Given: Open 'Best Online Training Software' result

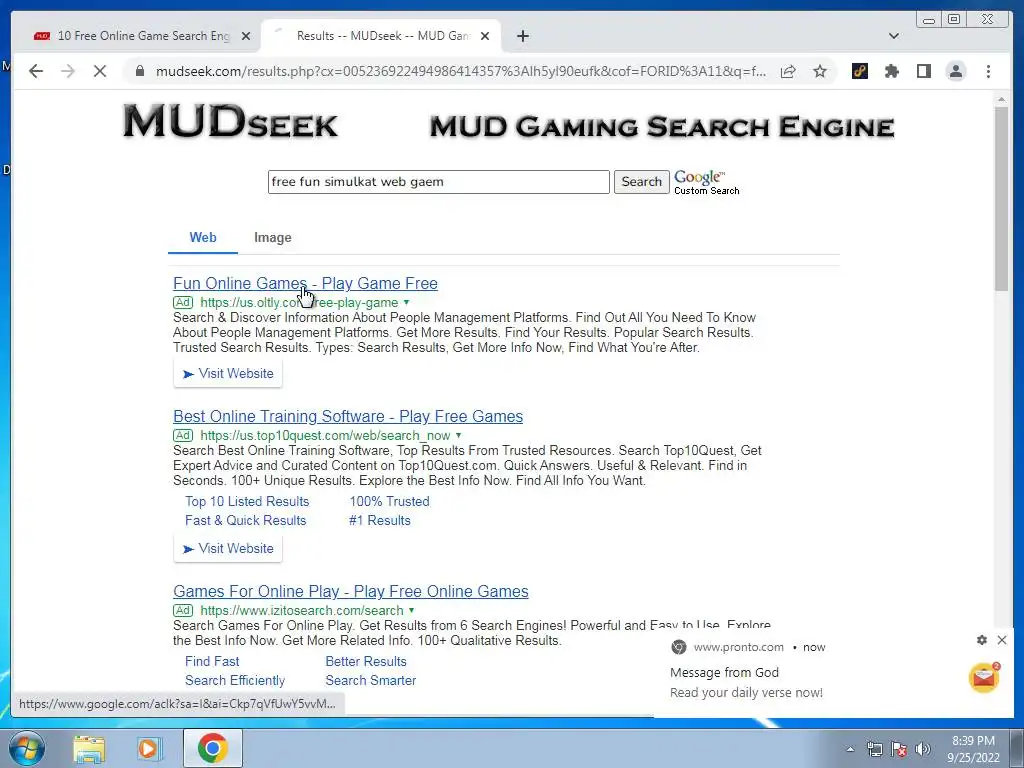Looking at the screenshot, I should (x=347, y=417).
